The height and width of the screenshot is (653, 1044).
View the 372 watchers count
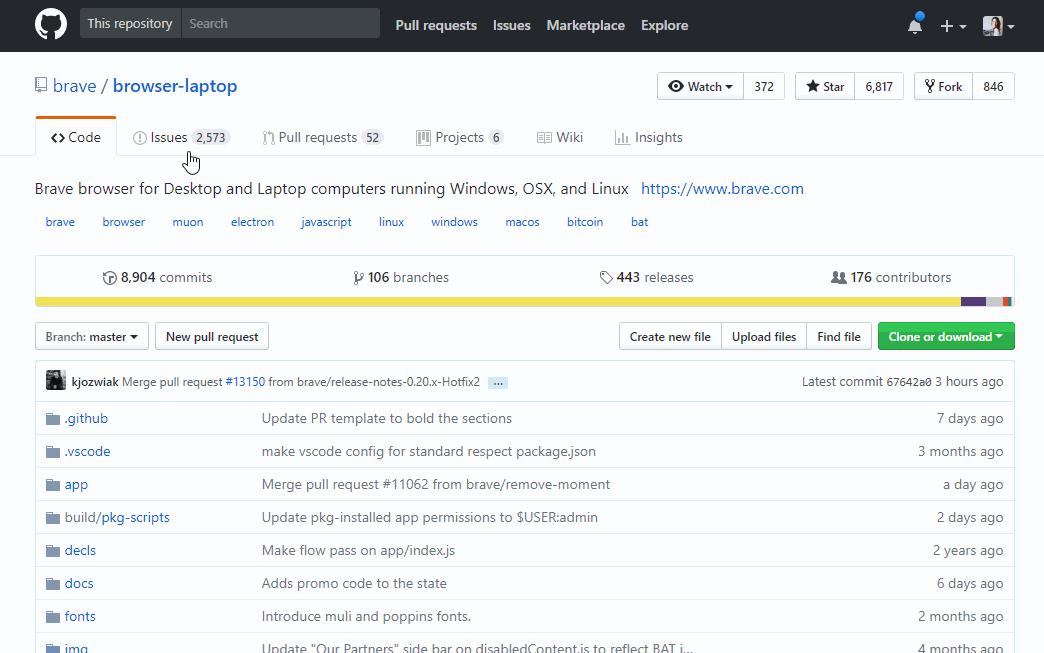(764, 87)
